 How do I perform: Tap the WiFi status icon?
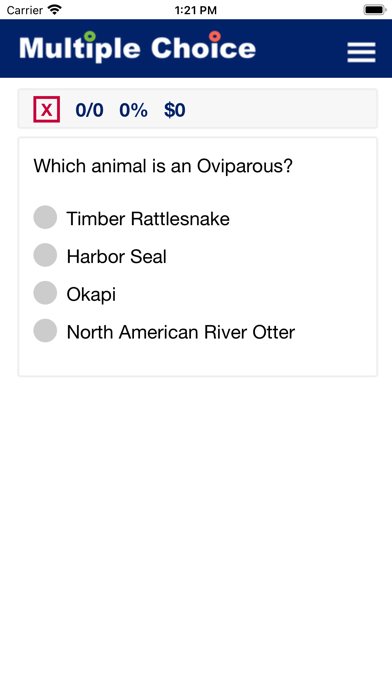[55, 9]
